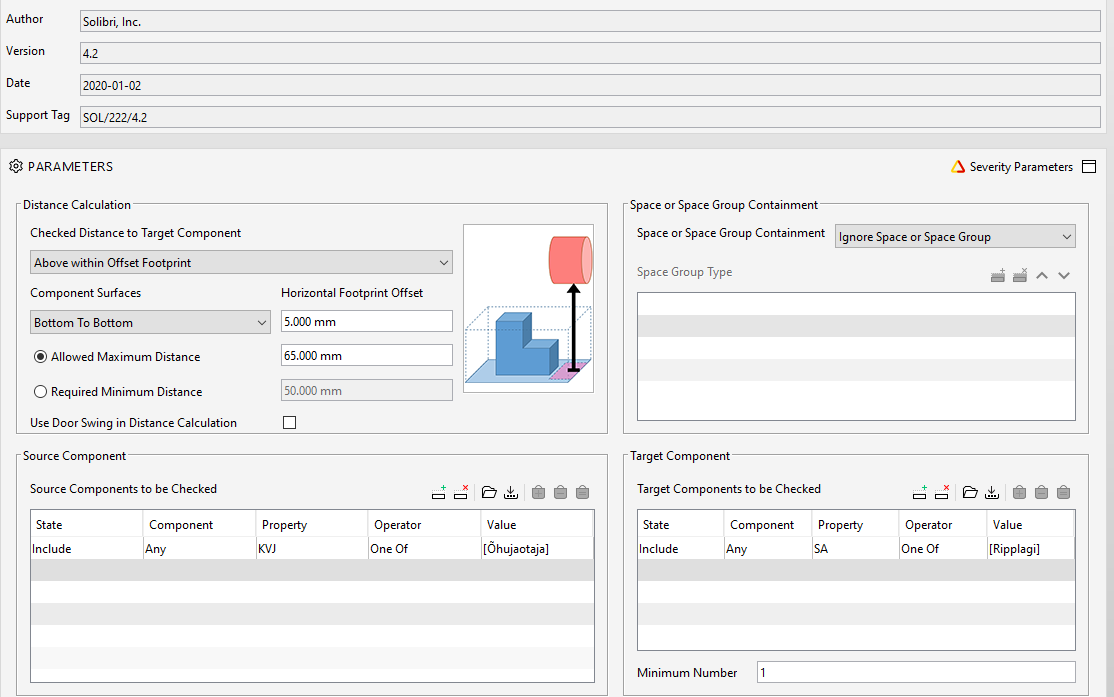Click the Minimum Number input field
The height and width of the screenshot is (697, 1114).
[916, 672]
